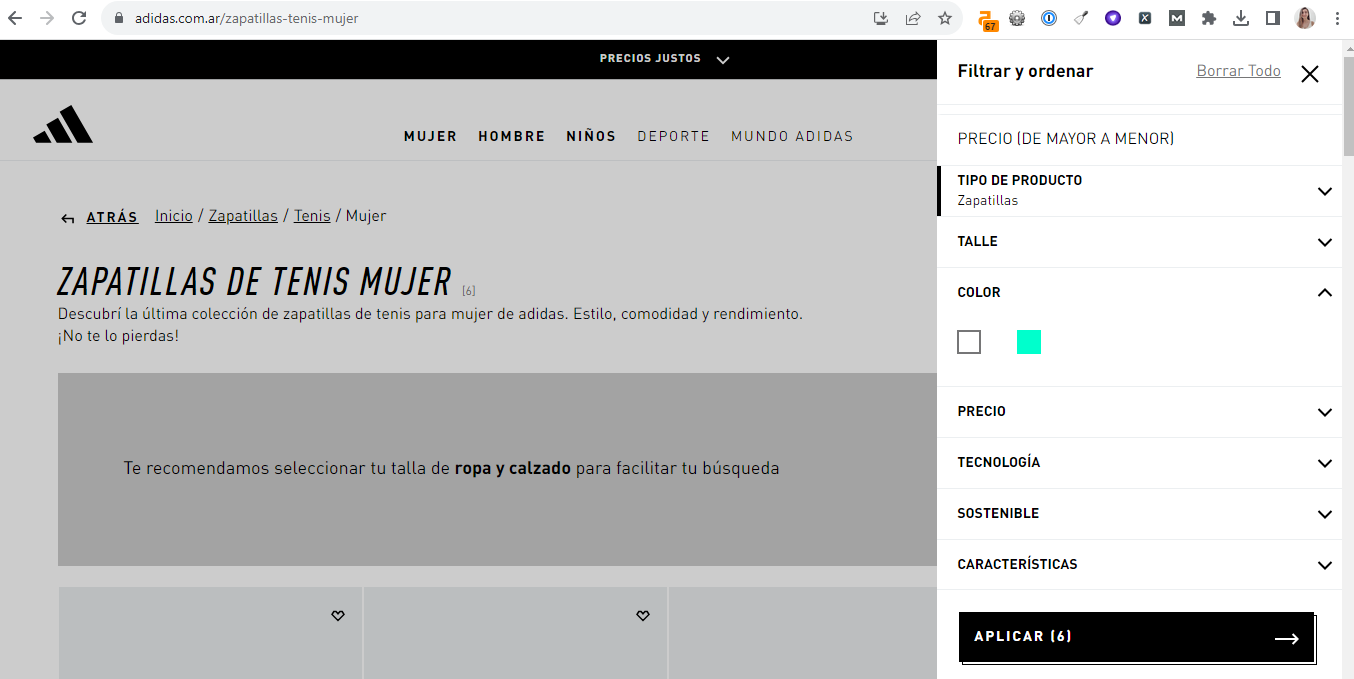
Task: Add first product to wishlist via heart
Action: 338,616
